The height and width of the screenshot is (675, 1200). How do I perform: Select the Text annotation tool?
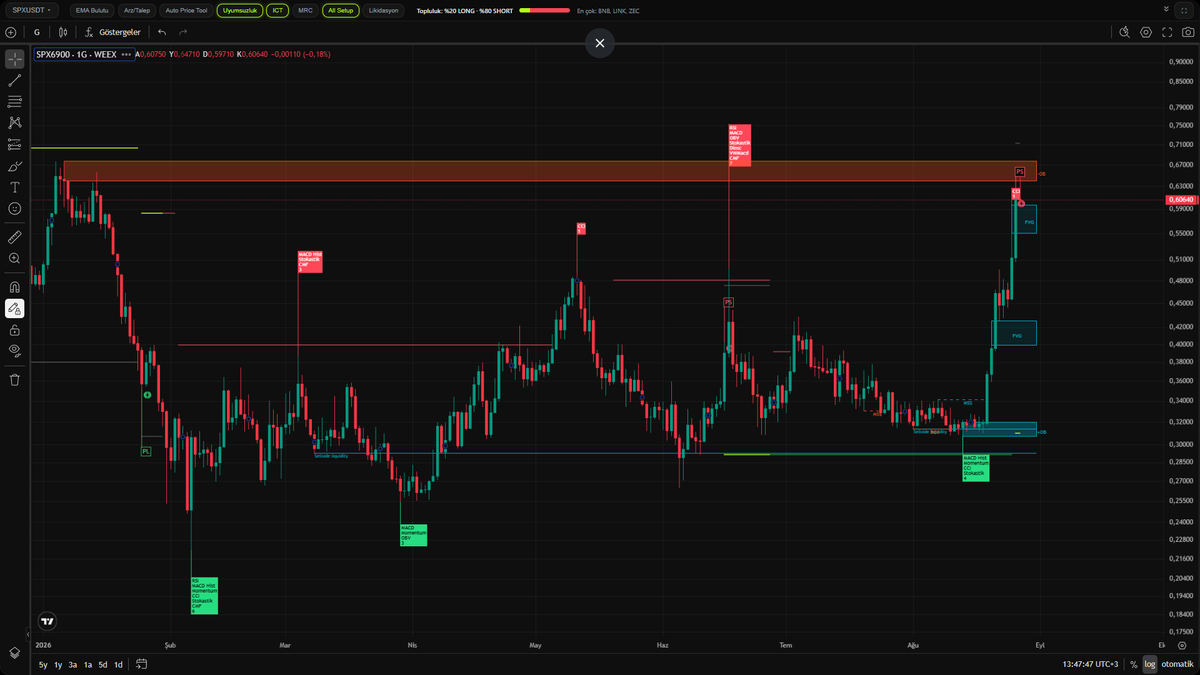tap(15, 187)
